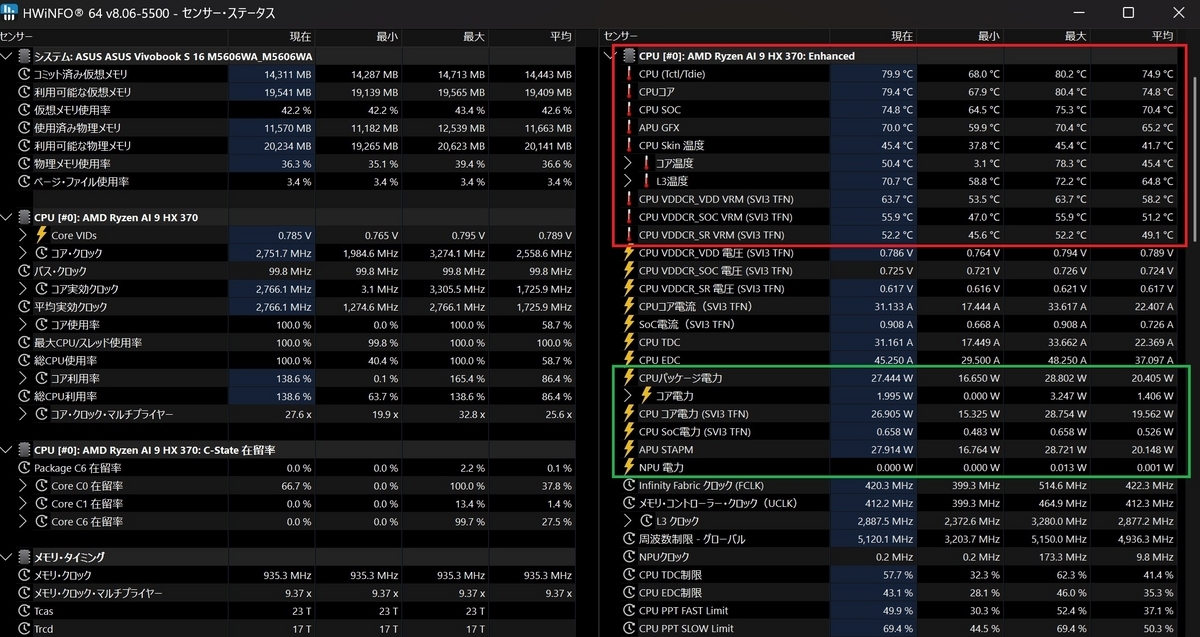The image size is (1200, 637).
Task: Expand the コア実効クロック row
Action: [24, 289]
